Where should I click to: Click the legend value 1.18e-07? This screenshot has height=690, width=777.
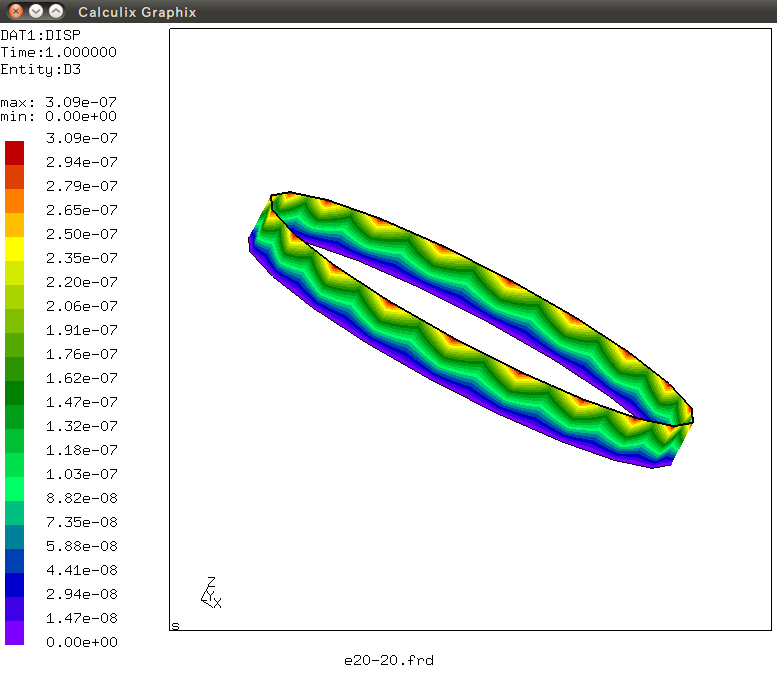[82, 450]
